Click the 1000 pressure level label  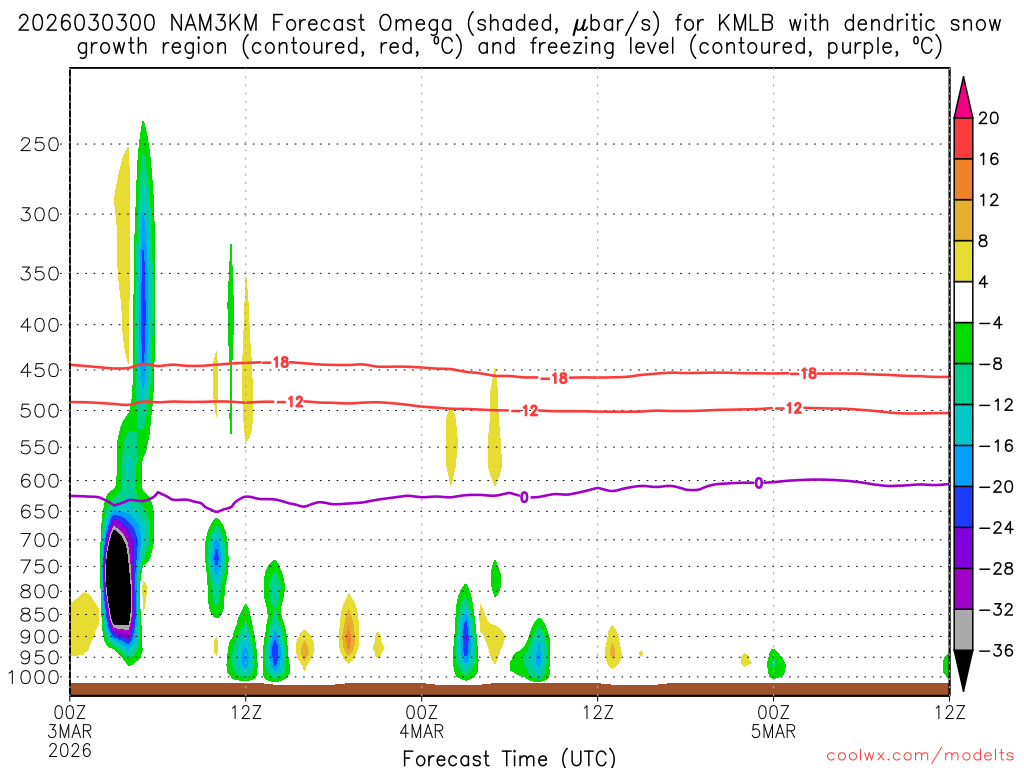click(x=34, y=678)
